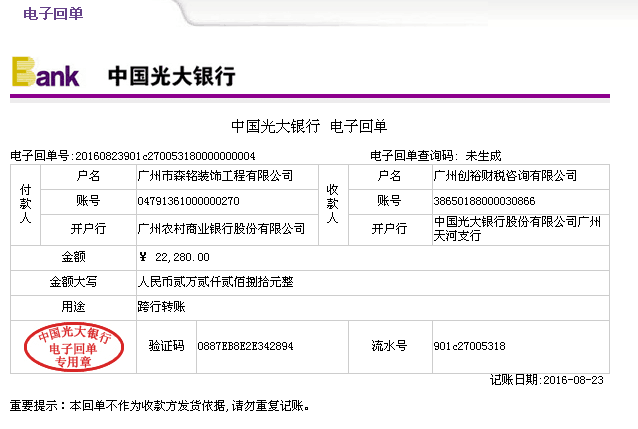The width and height of the screenshot is (638, 429).
Task: Select amount in words 人民币贰万贰仟贰佰捌拾元整
Action: point(216,282)
